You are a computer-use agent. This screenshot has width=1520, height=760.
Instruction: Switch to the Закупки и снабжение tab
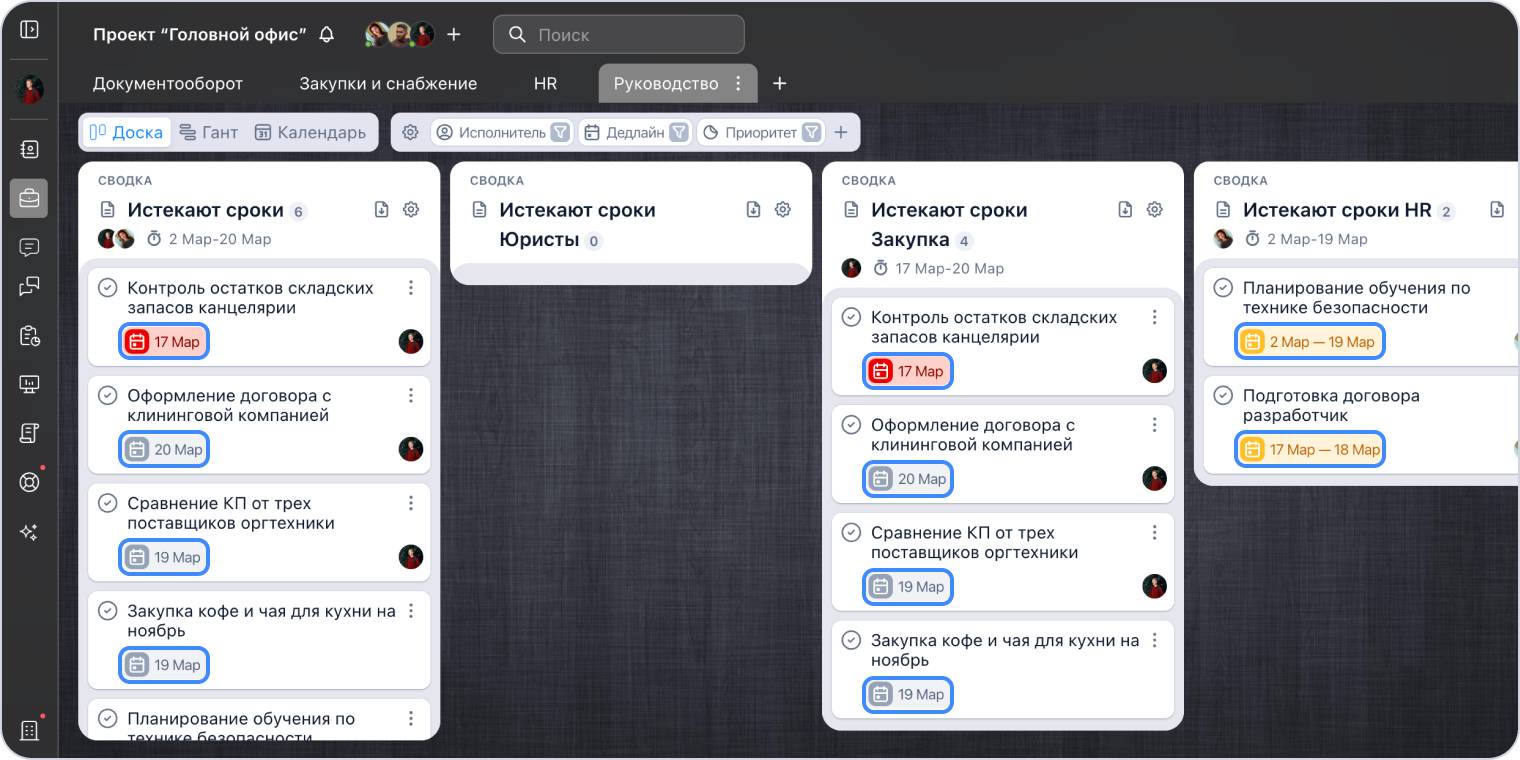(388, 84)
